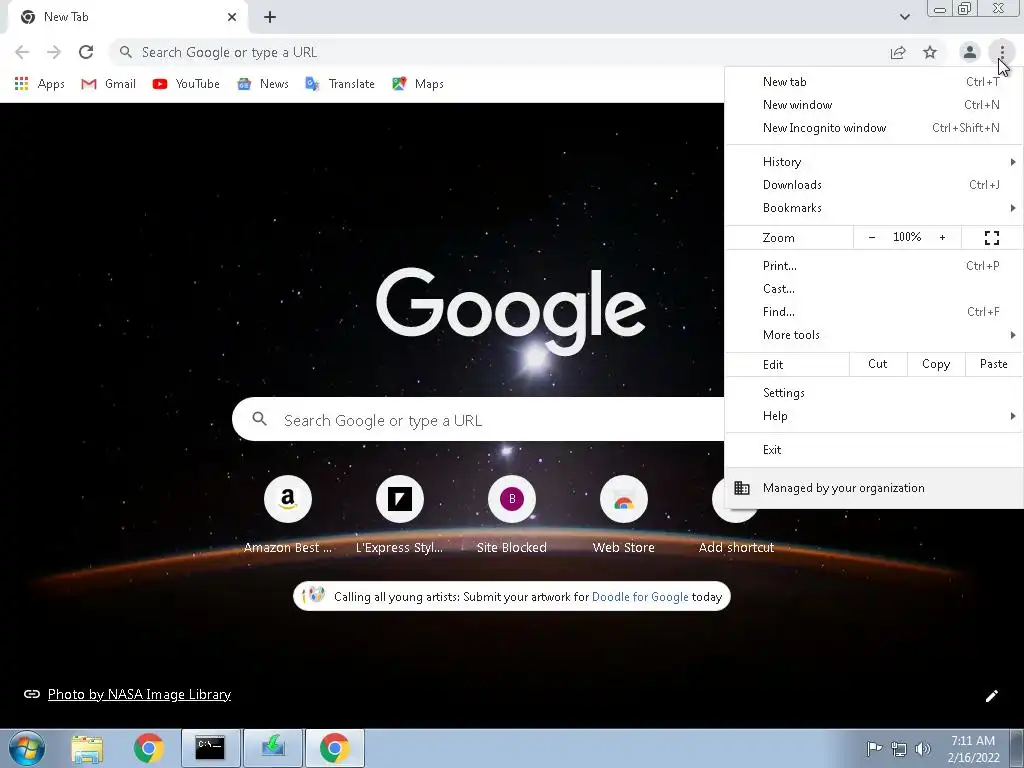Image resolution: width=1024 pixels, height=768 pixels.
Task: Open the Gmail bookmark
Action: coord(108,84)
